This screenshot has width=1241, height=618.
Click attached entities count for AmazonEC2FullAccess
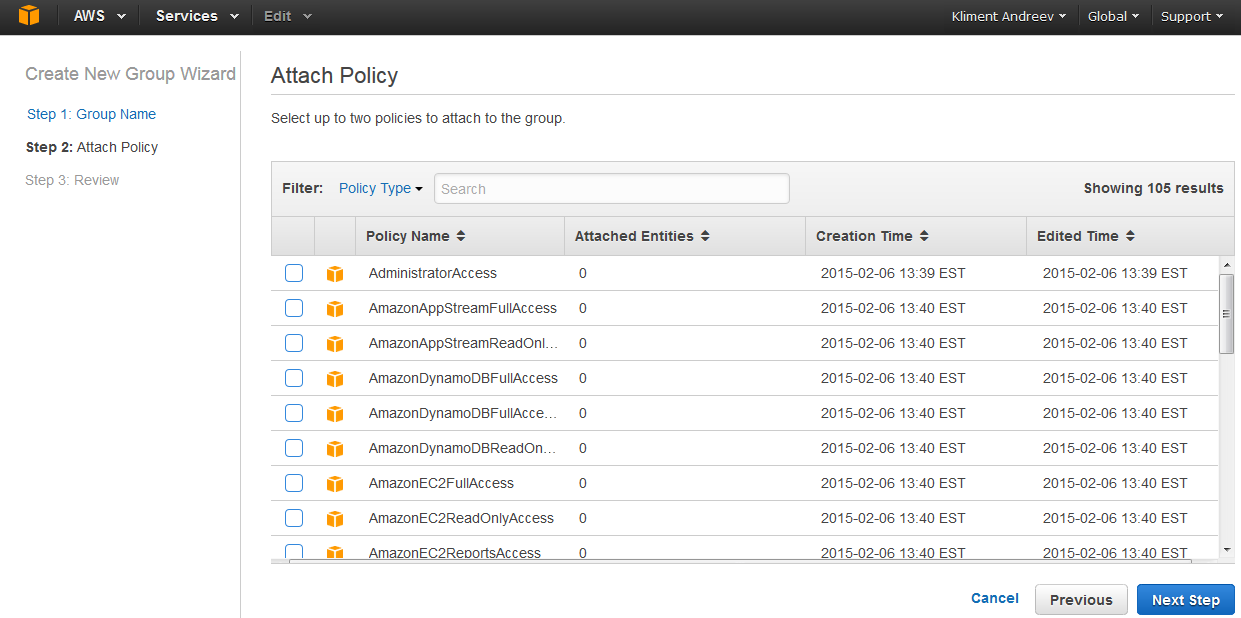click(582, 483)
